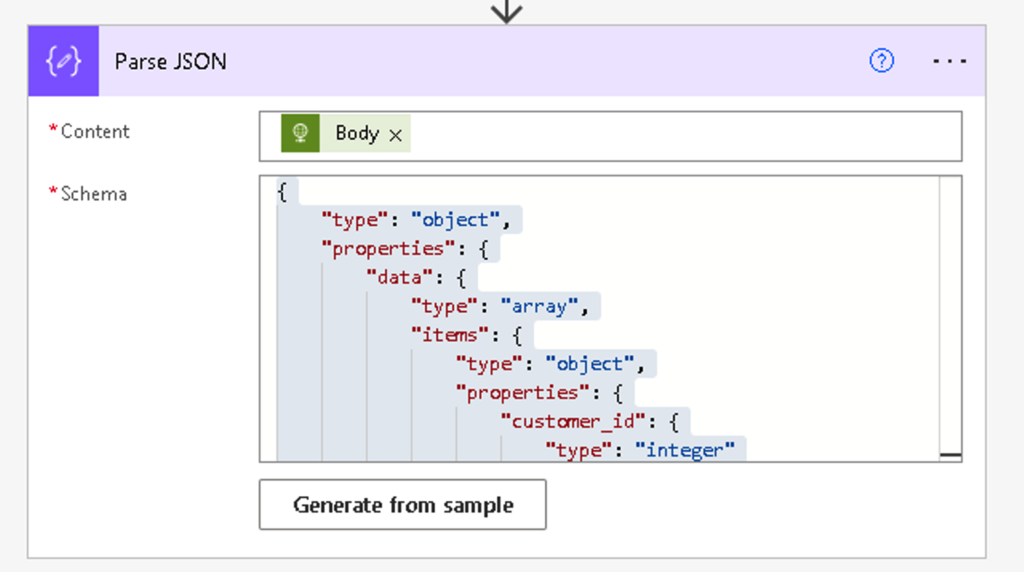Viewport: 1024px width, 572px height.
Task: Remove the Body token with X
Action: click(x=395, y=135)
